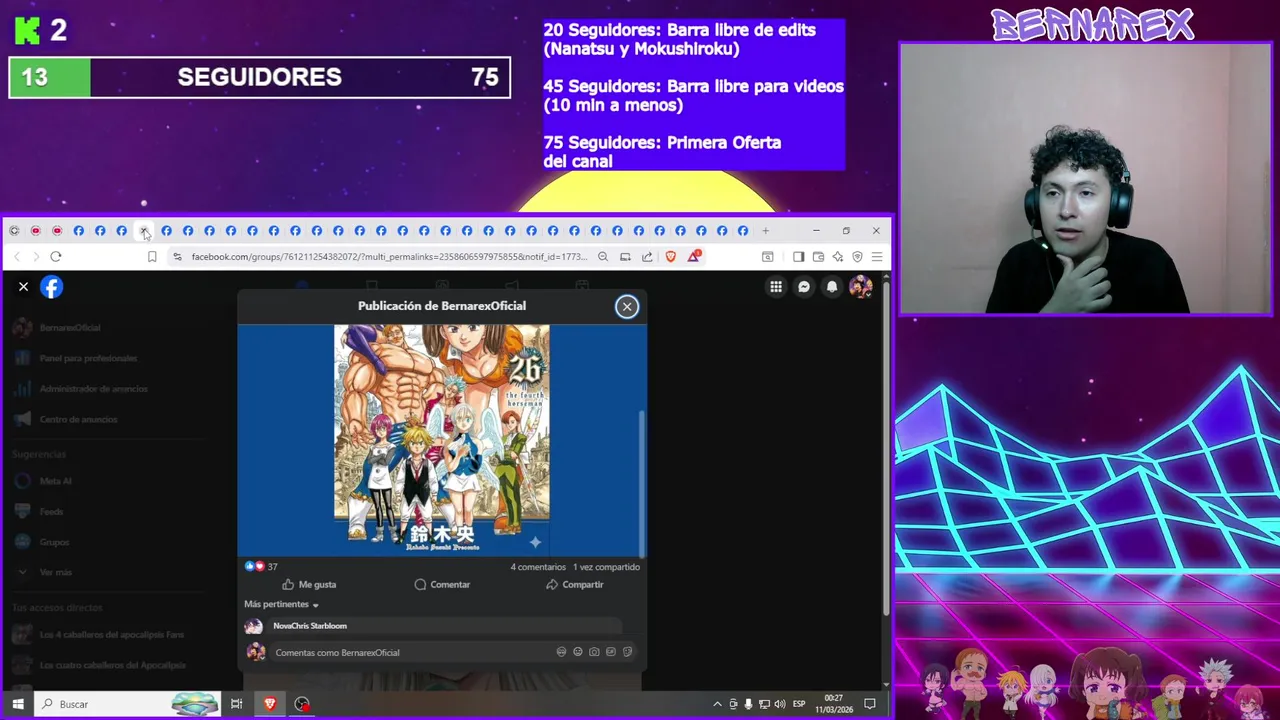Open the Leo AI sparkle icon
Screen dimensions: 1280x720
click(x=838, y=257)
